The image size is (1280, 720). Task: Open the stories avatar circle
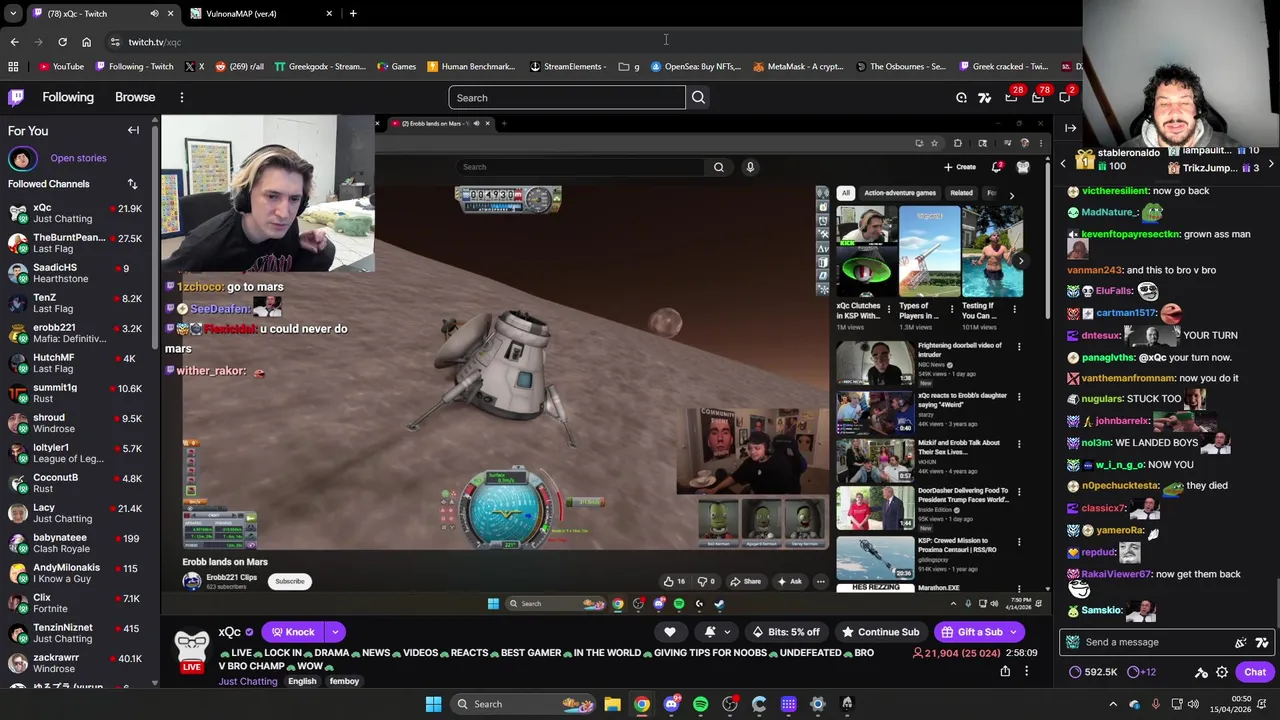(22, 158)
